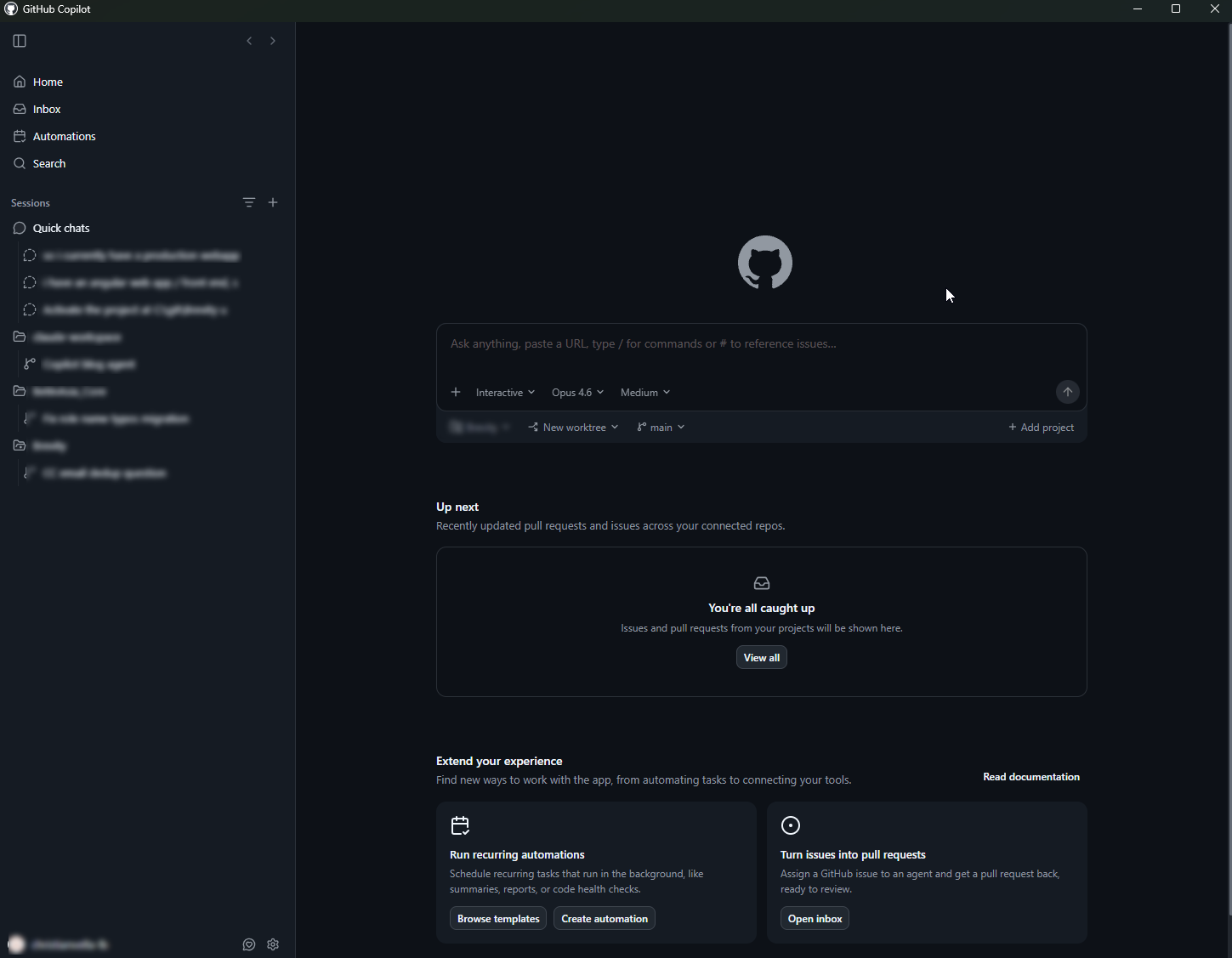Screen dimensions: 1232x958
Task: Click the issue circle icon on card
Action: (x=791, y=825)
